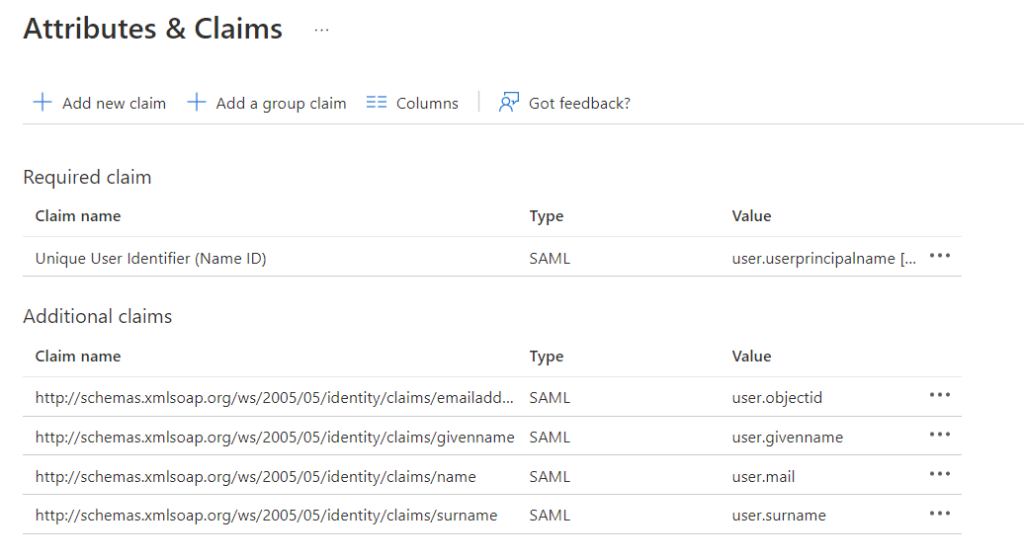The image size is (1024, 560).
Task: Open ellipsis menu for Unique User Identifier claim
Action: (939, 256)
